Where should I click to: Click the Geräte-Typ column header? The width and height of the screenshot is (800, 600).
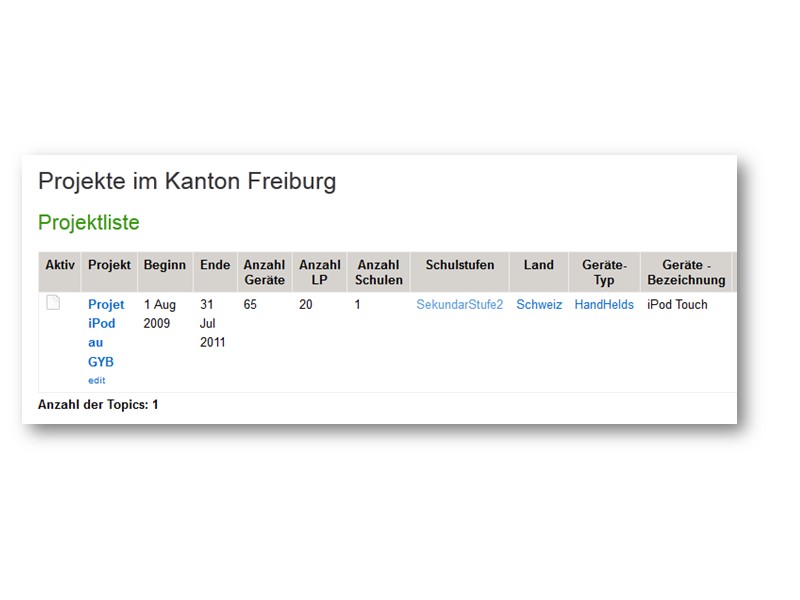pos(604,272)
